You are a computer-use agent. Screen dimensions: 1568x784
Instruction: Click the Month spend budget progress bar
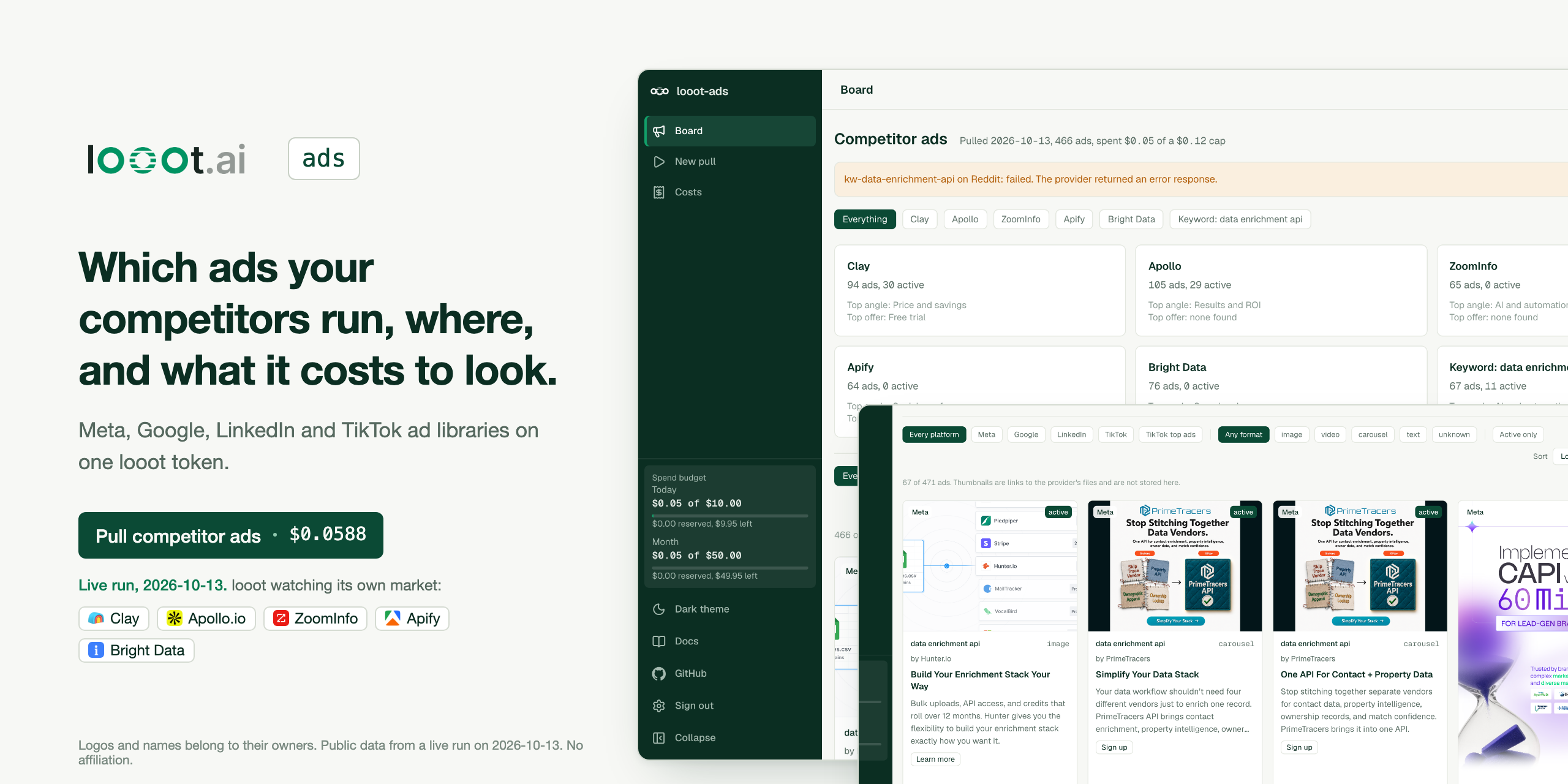point(730,568)
